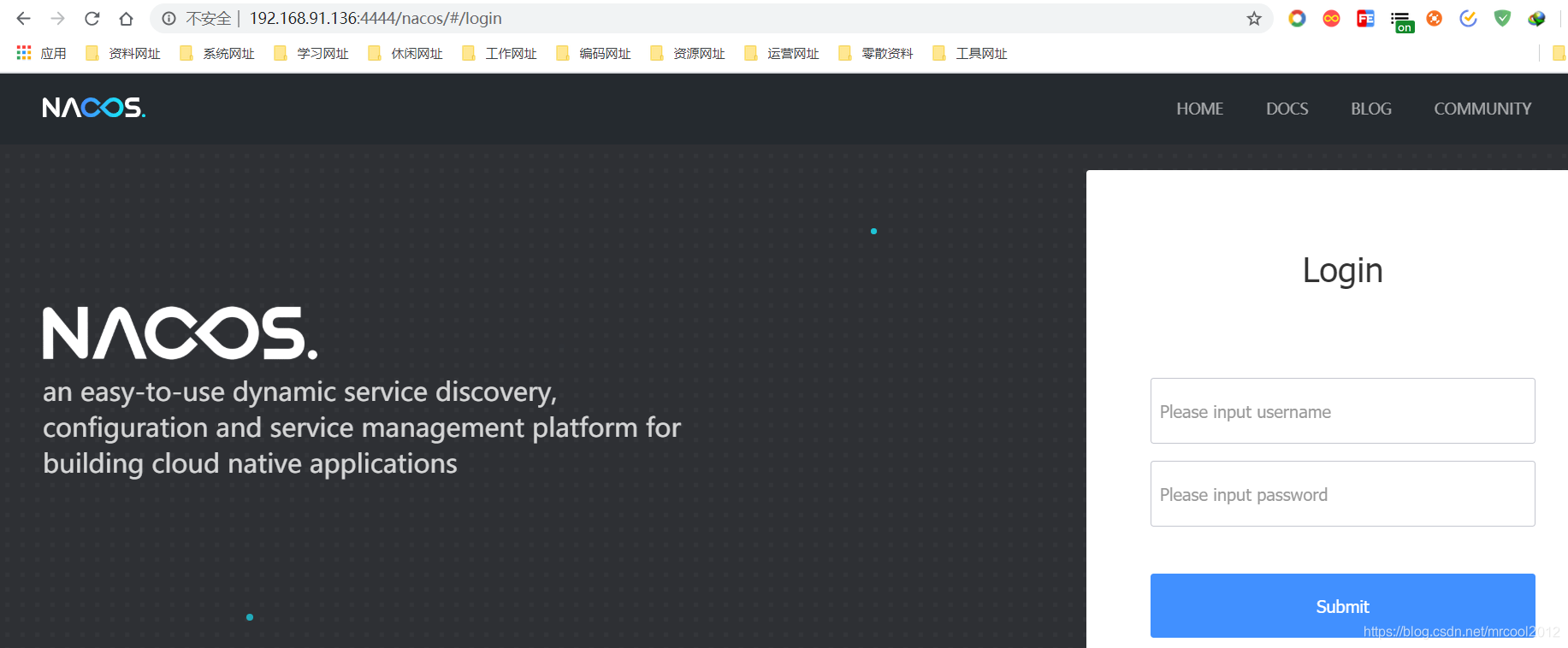This screenshot has height=648, width=1568.
Task: Open the colorful circle extension icon
Action: point(1297,18)
